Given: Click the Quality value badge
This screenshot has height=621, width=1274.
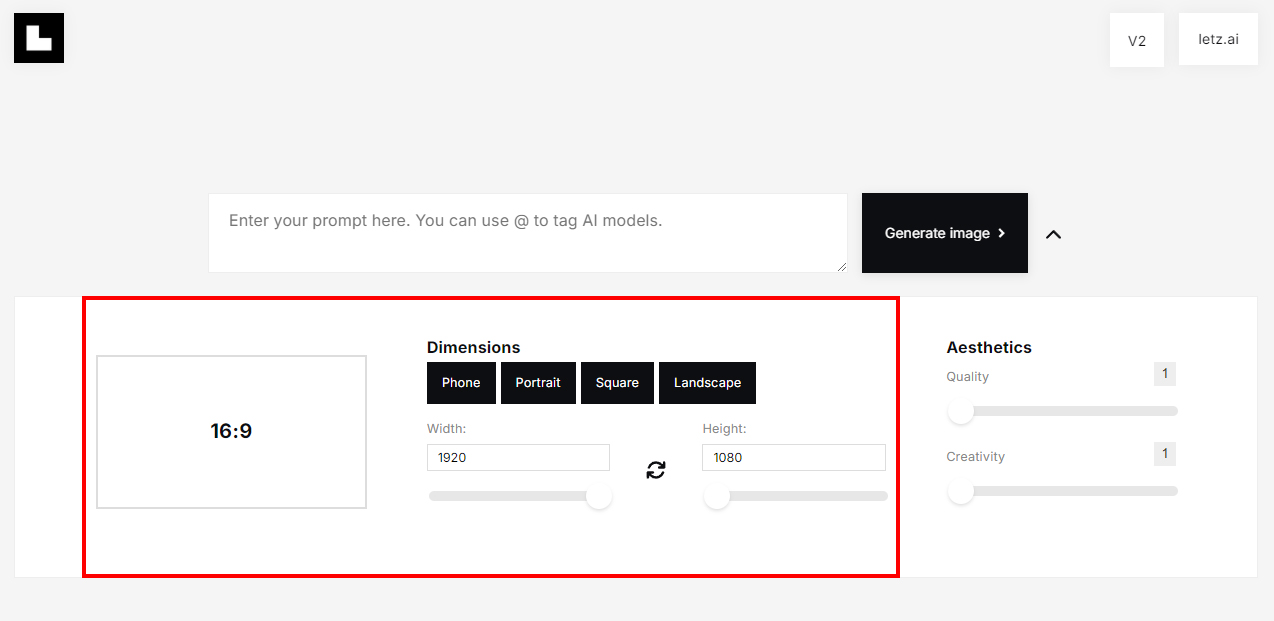Looking at the screenshot, I should 1164,374.
